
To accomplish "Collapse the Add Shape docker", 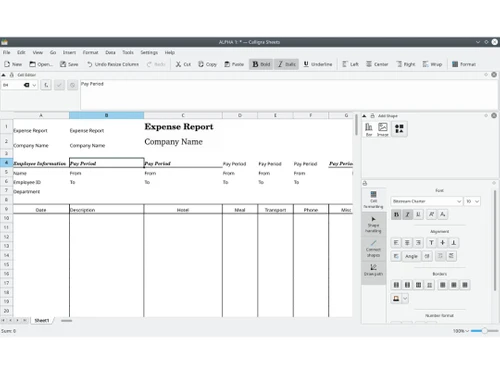I will coord(364,116).
